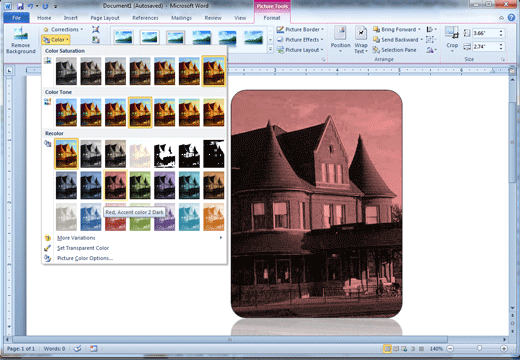Select the highlighted last Color Saturation swatch
The height and width of the screenshot is (360, 520).
pos(214,71)
